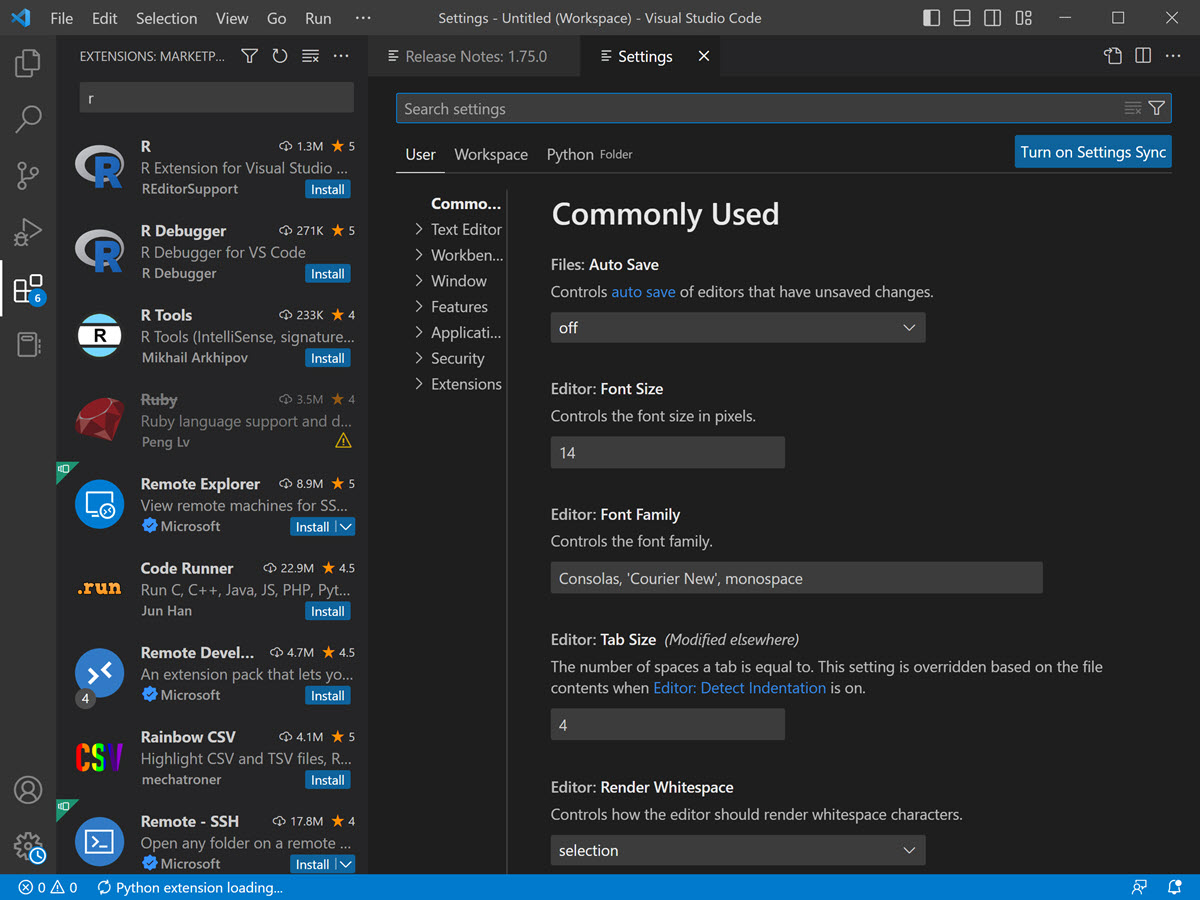The height and width of the screenshot is (900, 1200).
Task: Click the Editor: Tab Size input
Action: [668, 725]
